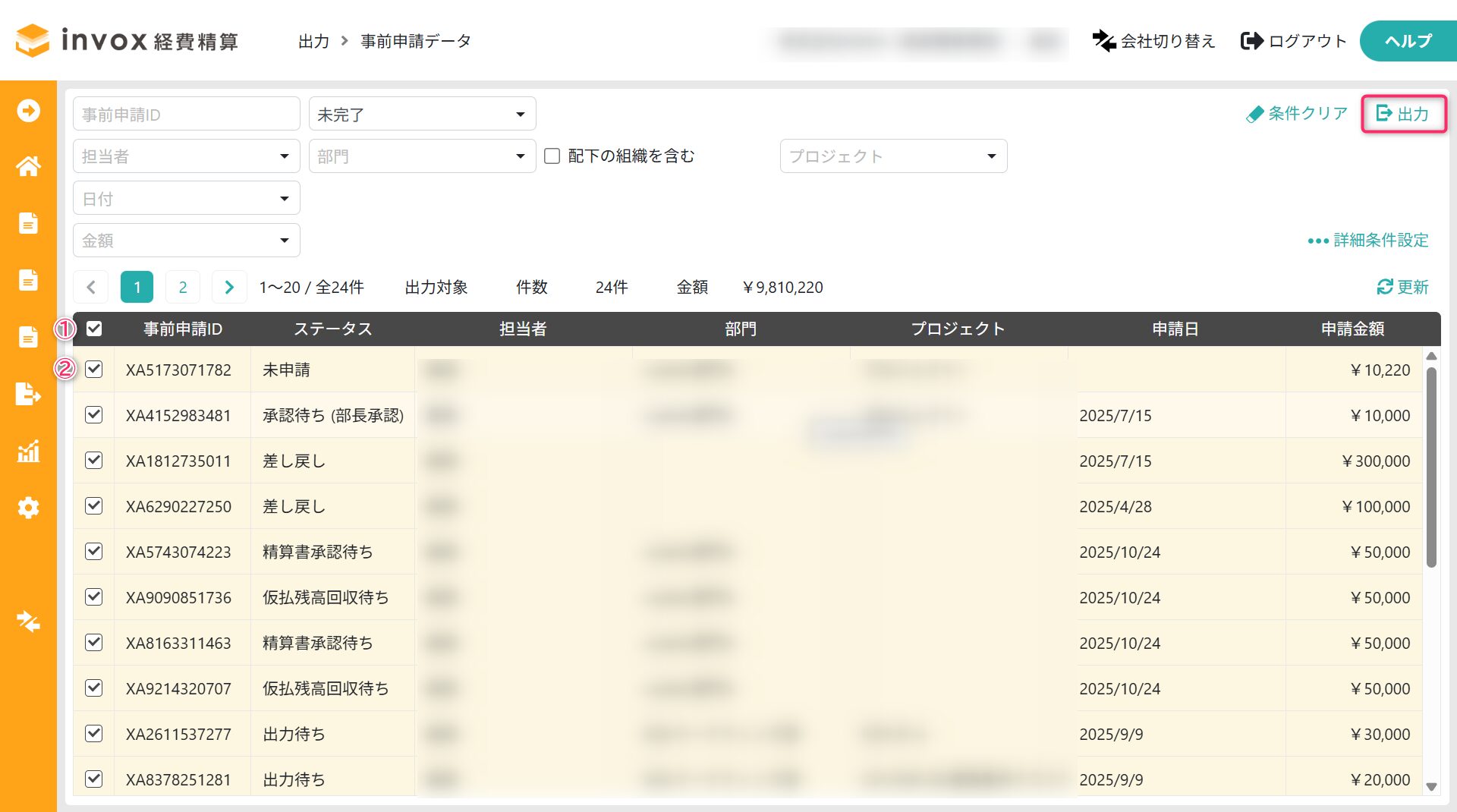Click the 出力 export button
The width and height of the screenshot is (1457, 812).
tap(1403, 114)
